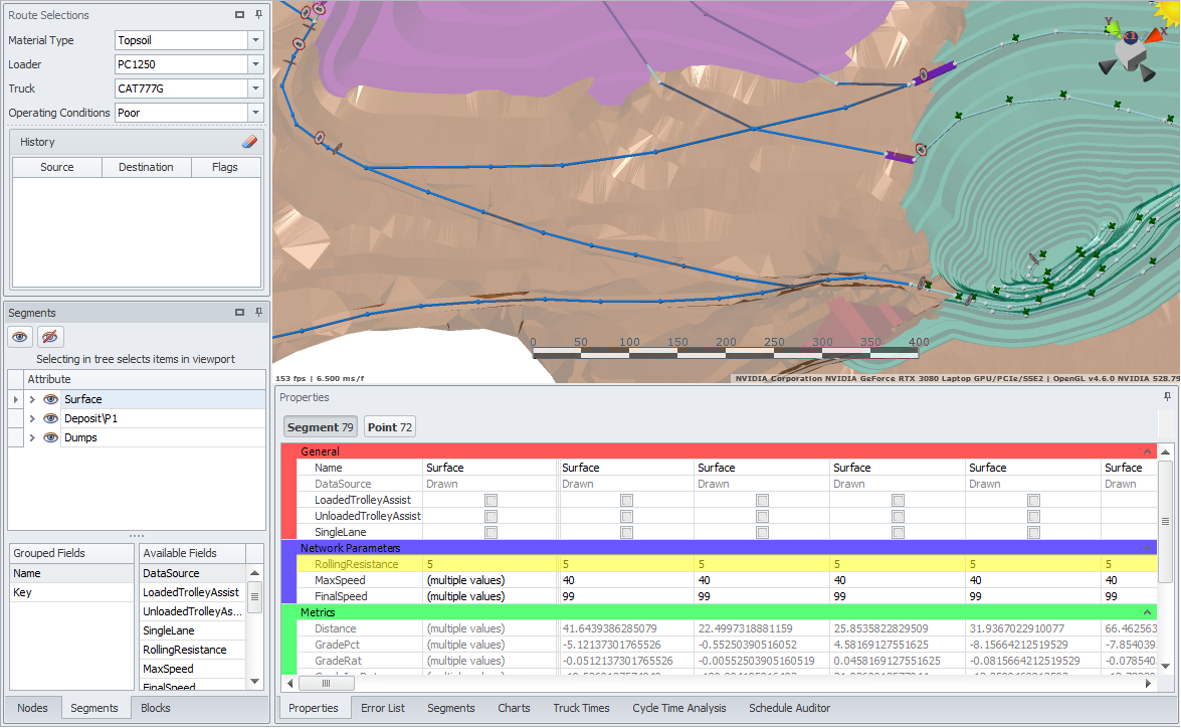Screen dimensions: 1181x728
Task: Click the yellow RollingResistance row label
Action: coord(355,564)
